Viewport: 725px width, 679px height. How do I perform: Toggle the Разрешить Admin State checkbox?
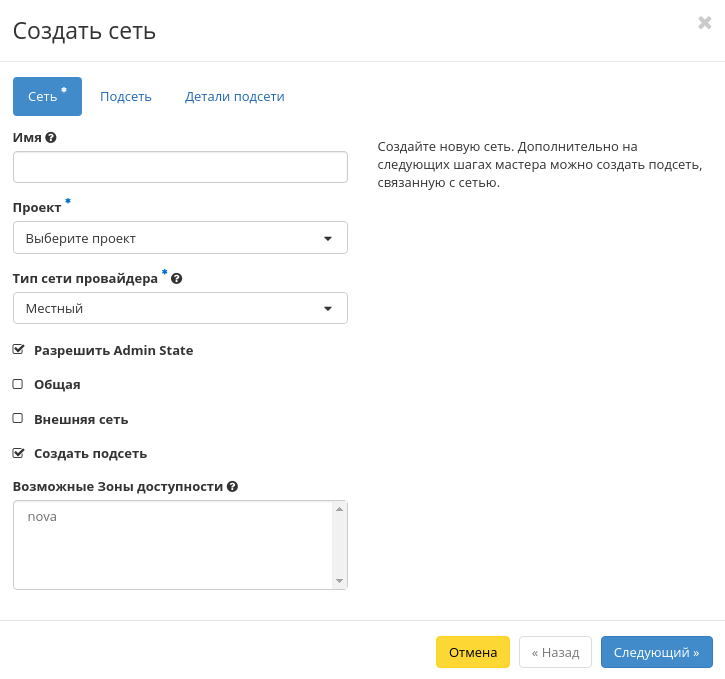[18, 350]
